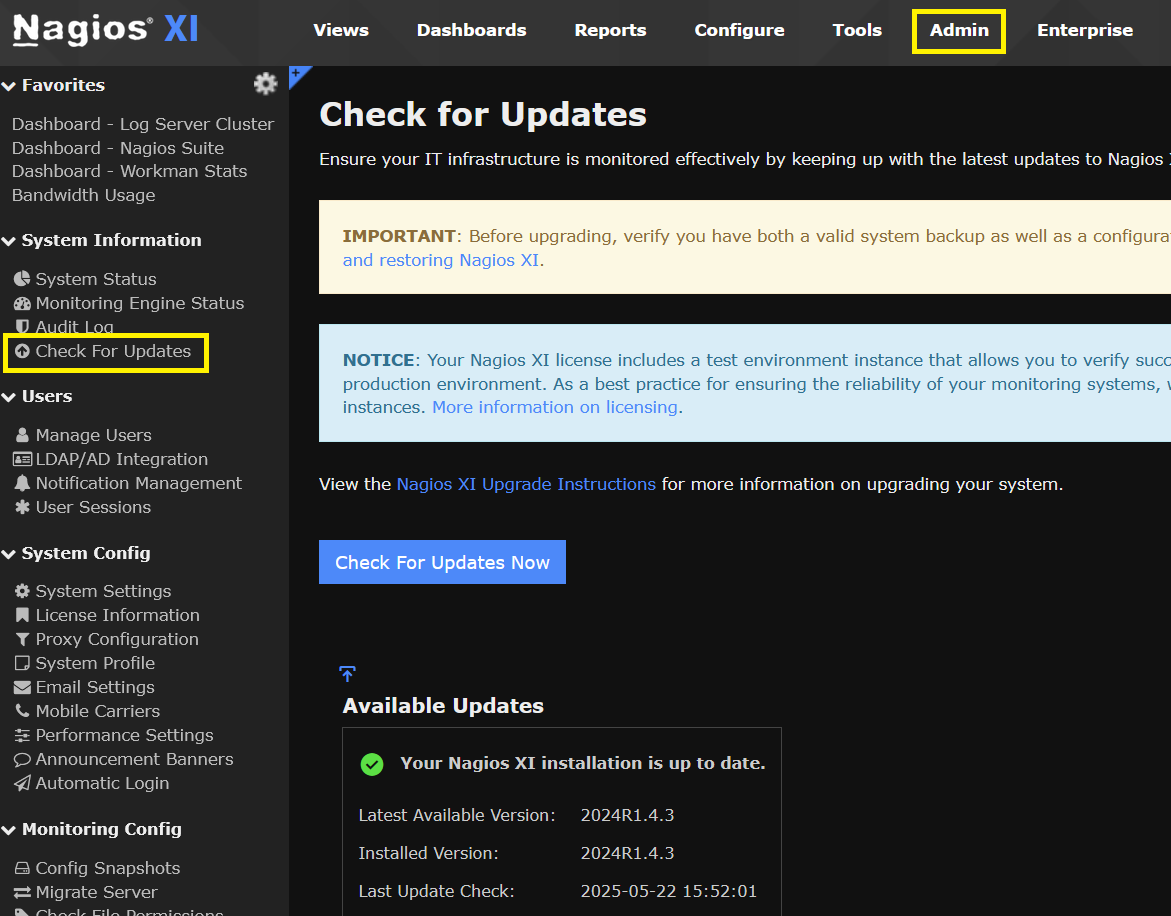Click the Monitoring Engine Status gauge icon
Viewport: 1171px width, 916px height.
click(x=22, y=303)
